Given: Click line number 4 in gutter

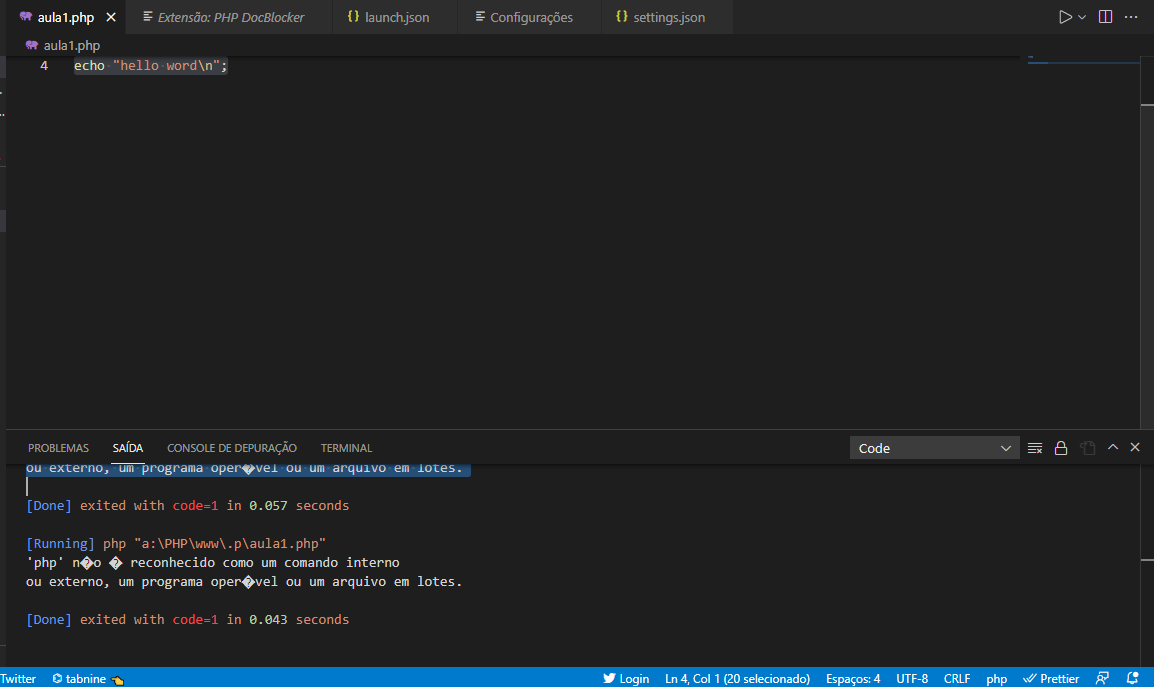Looking at the screenshot, I should 44,66.
